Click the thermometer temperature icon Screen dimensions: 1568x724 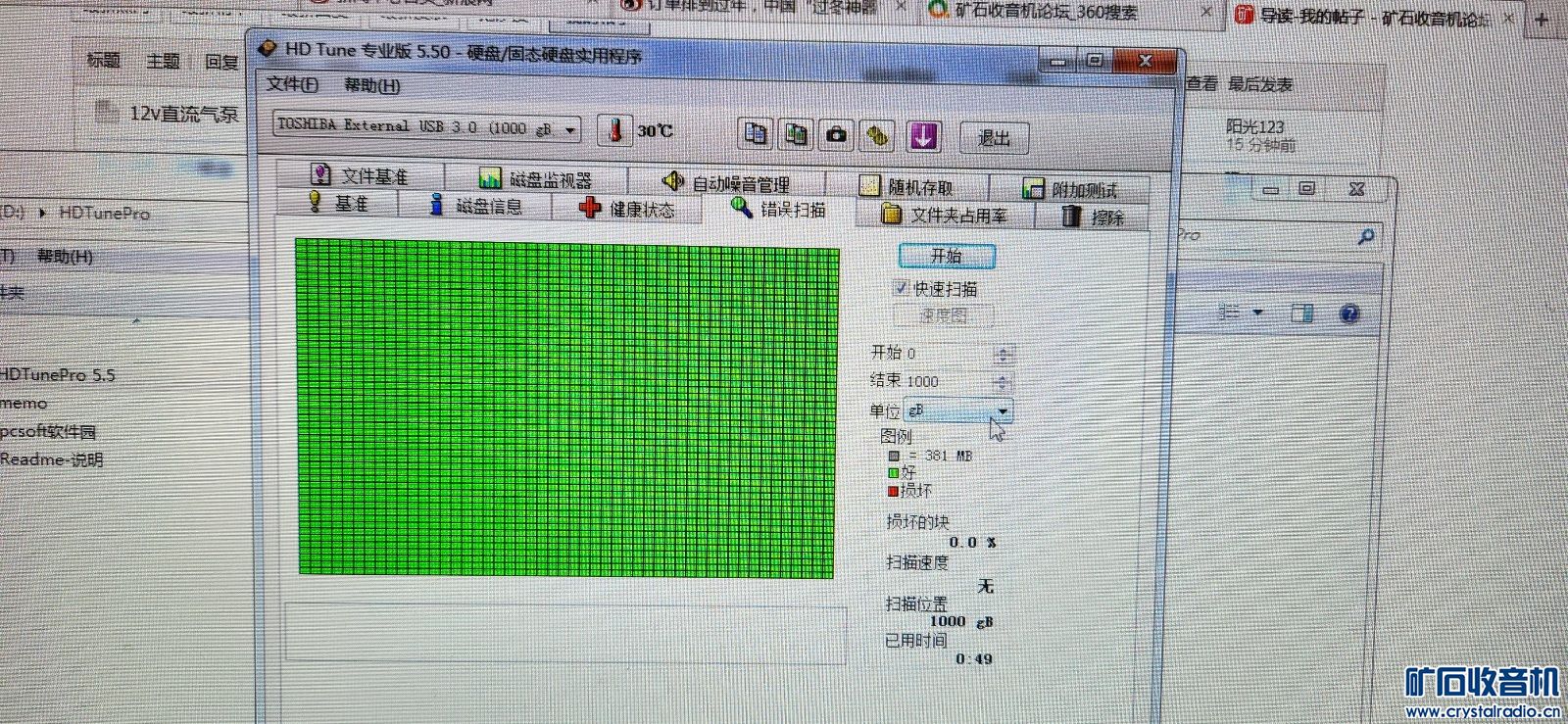614,129
